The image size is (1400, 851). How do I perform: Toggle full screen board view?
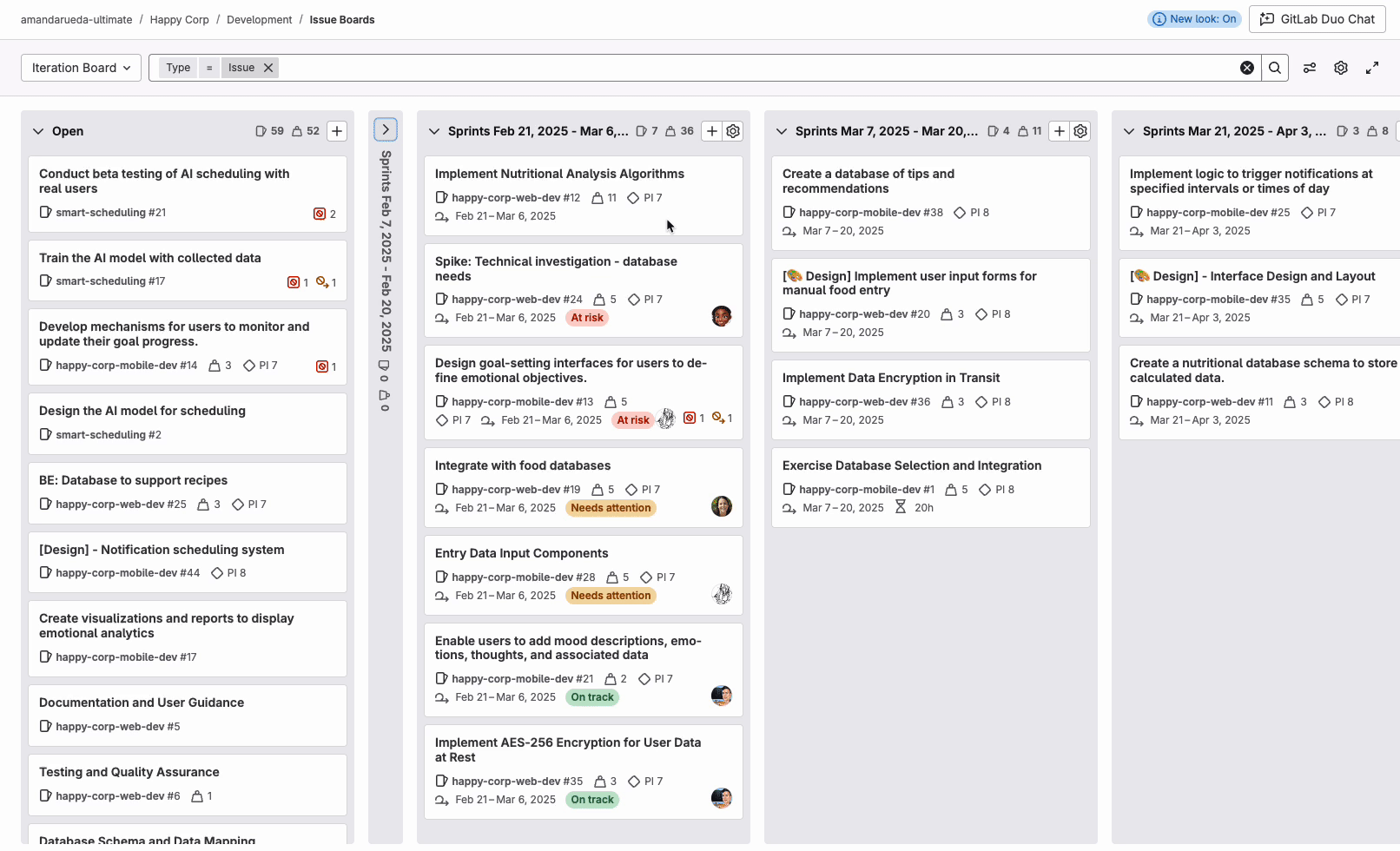pos(1372,68)
